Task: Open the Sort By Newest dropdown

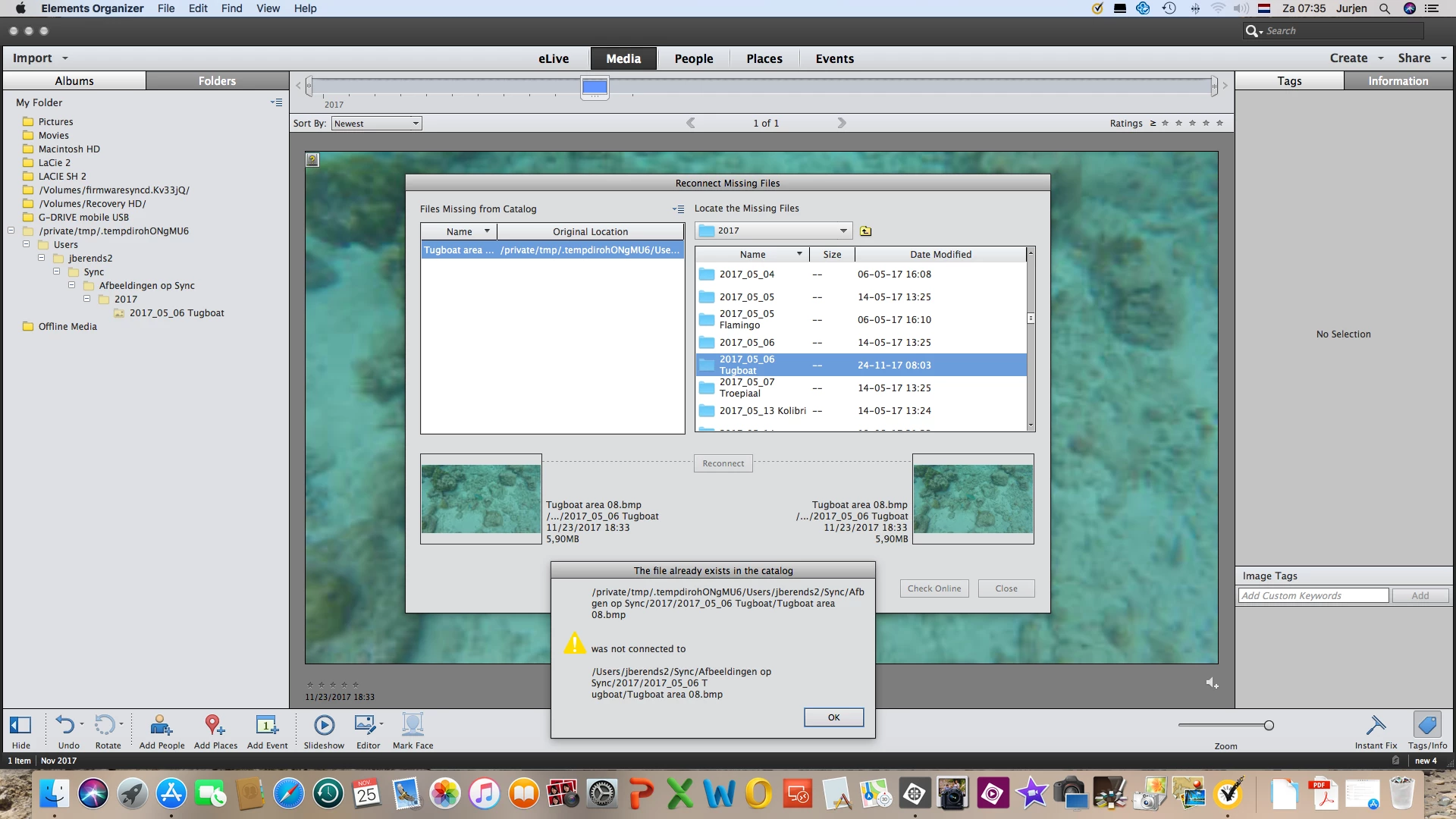Action: point(376,124)
